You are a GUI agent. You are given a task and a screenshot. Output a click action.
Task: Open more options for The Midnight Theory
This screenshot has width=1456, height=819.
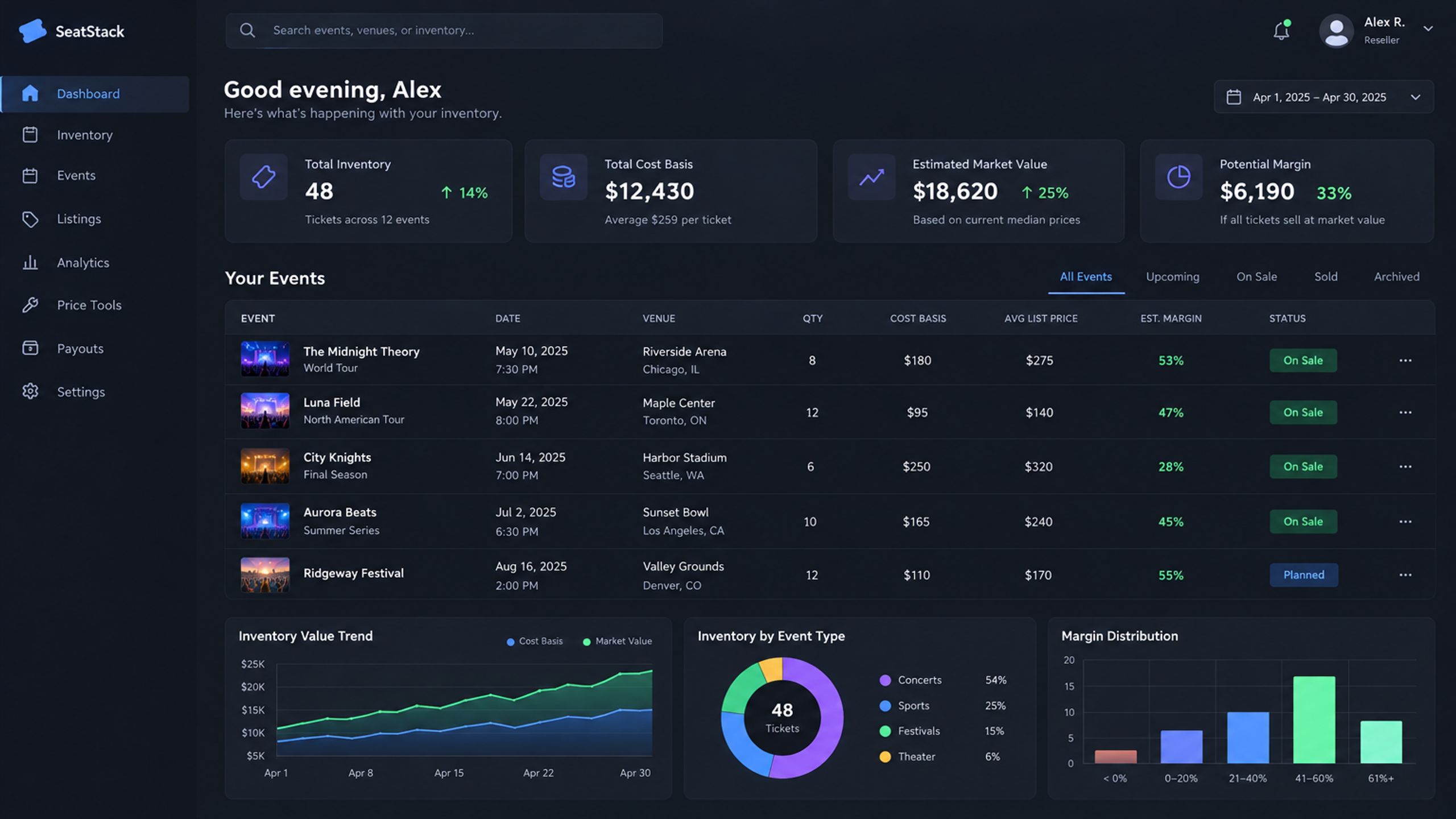coord(1405,361)
